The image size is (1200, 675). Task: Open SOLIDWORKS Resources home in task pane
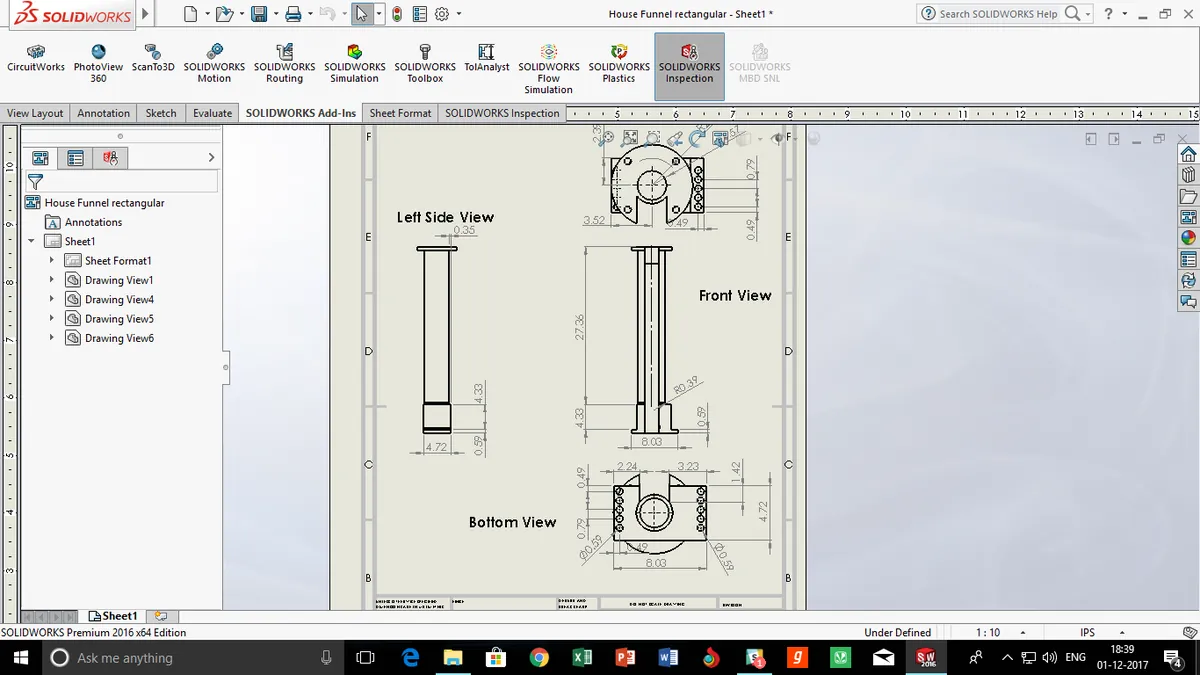1188,154
